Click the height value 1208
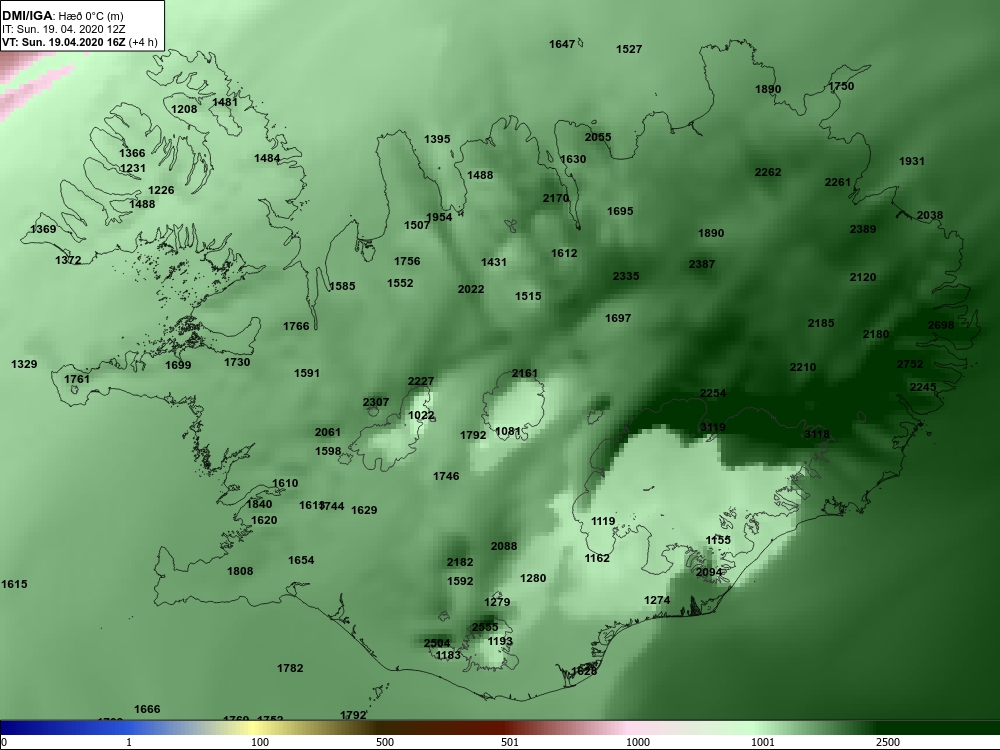This screenshot has width=1000, height=750. click(184, 109)
